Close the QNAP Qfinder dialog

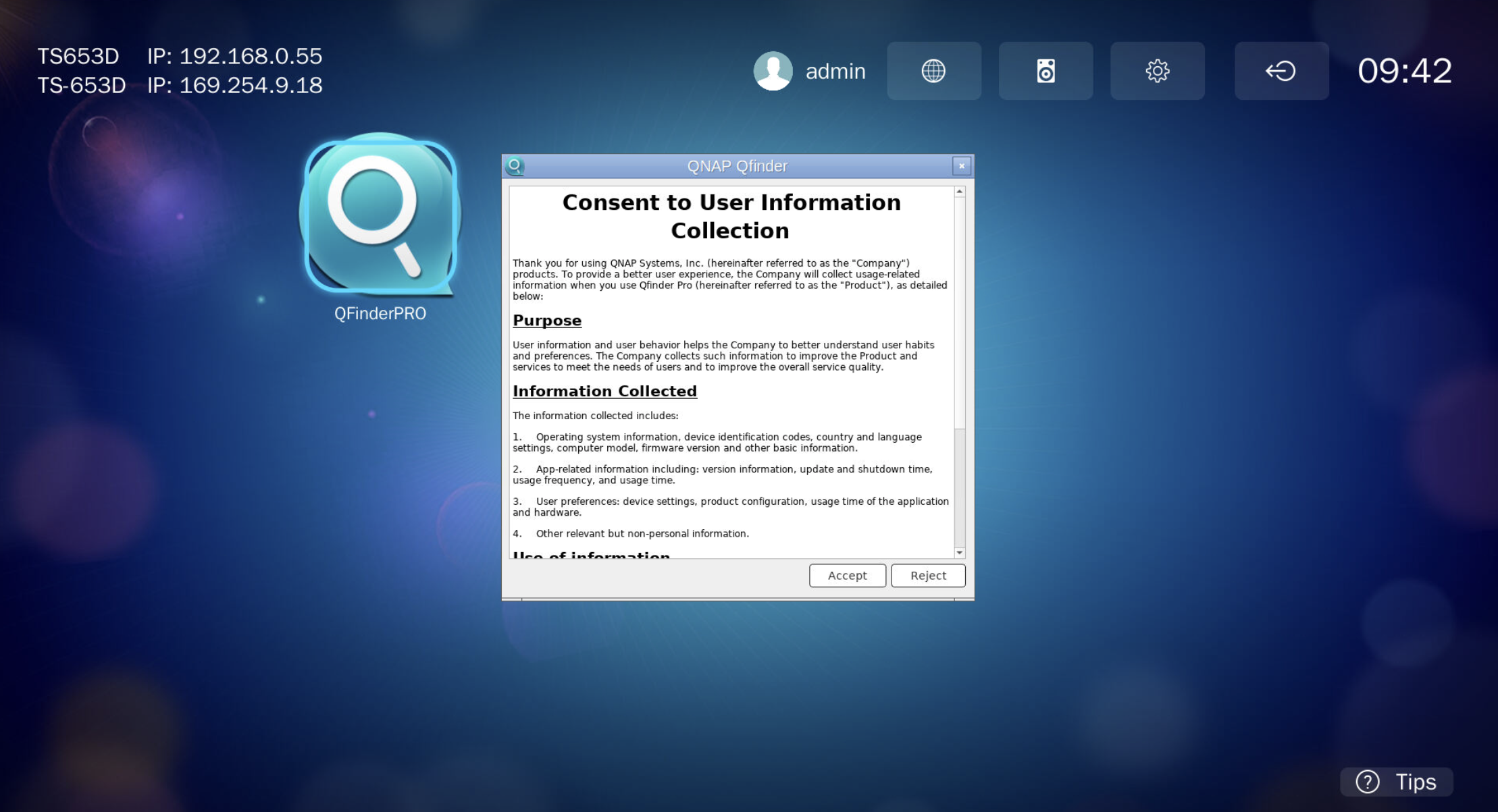pyautogui.click(x=962, y=166)
